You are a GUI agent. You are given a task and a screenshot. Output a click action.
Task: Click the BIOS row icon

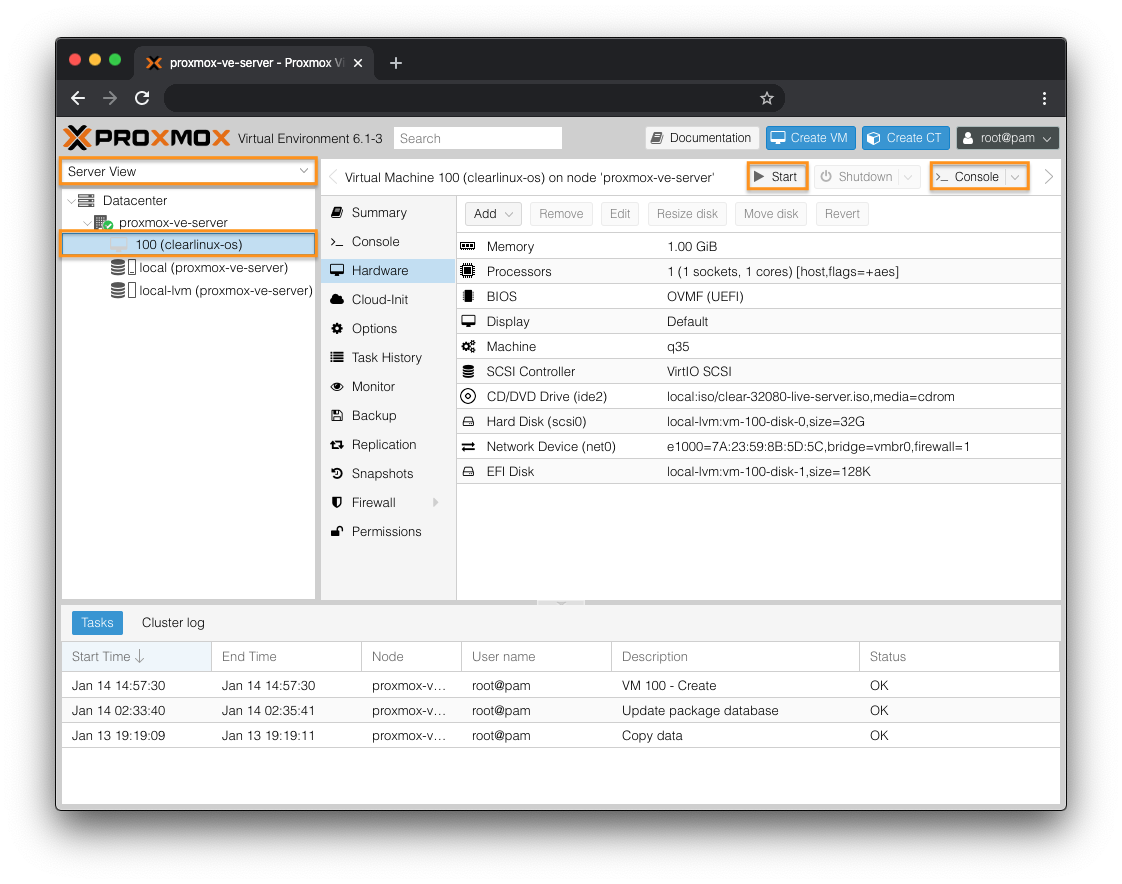468,296
